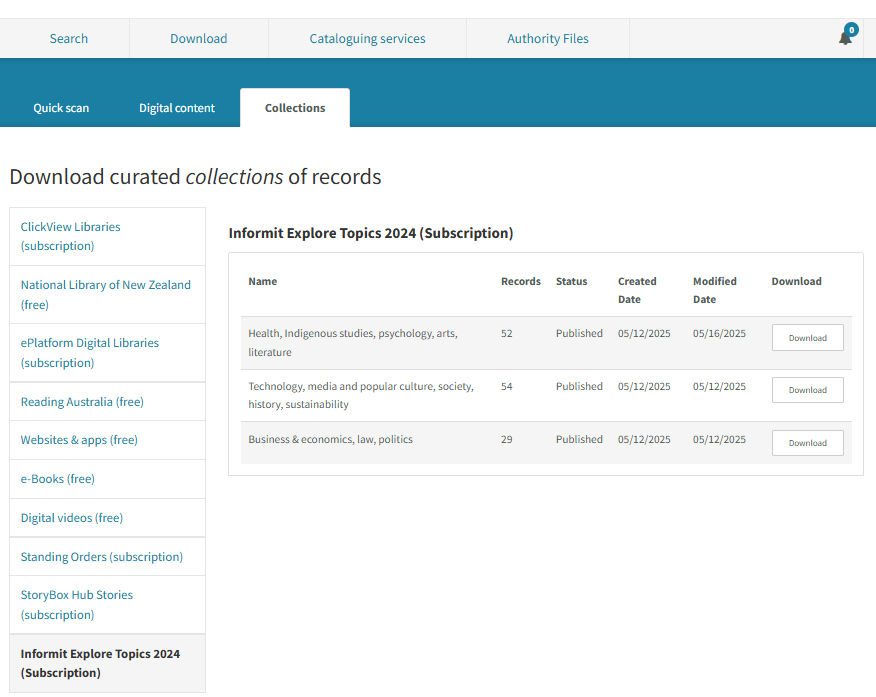Select StoryBox Hub Stories (subscription)
Viewport: 876px width, 697px height.
click(x=77, y=604)
